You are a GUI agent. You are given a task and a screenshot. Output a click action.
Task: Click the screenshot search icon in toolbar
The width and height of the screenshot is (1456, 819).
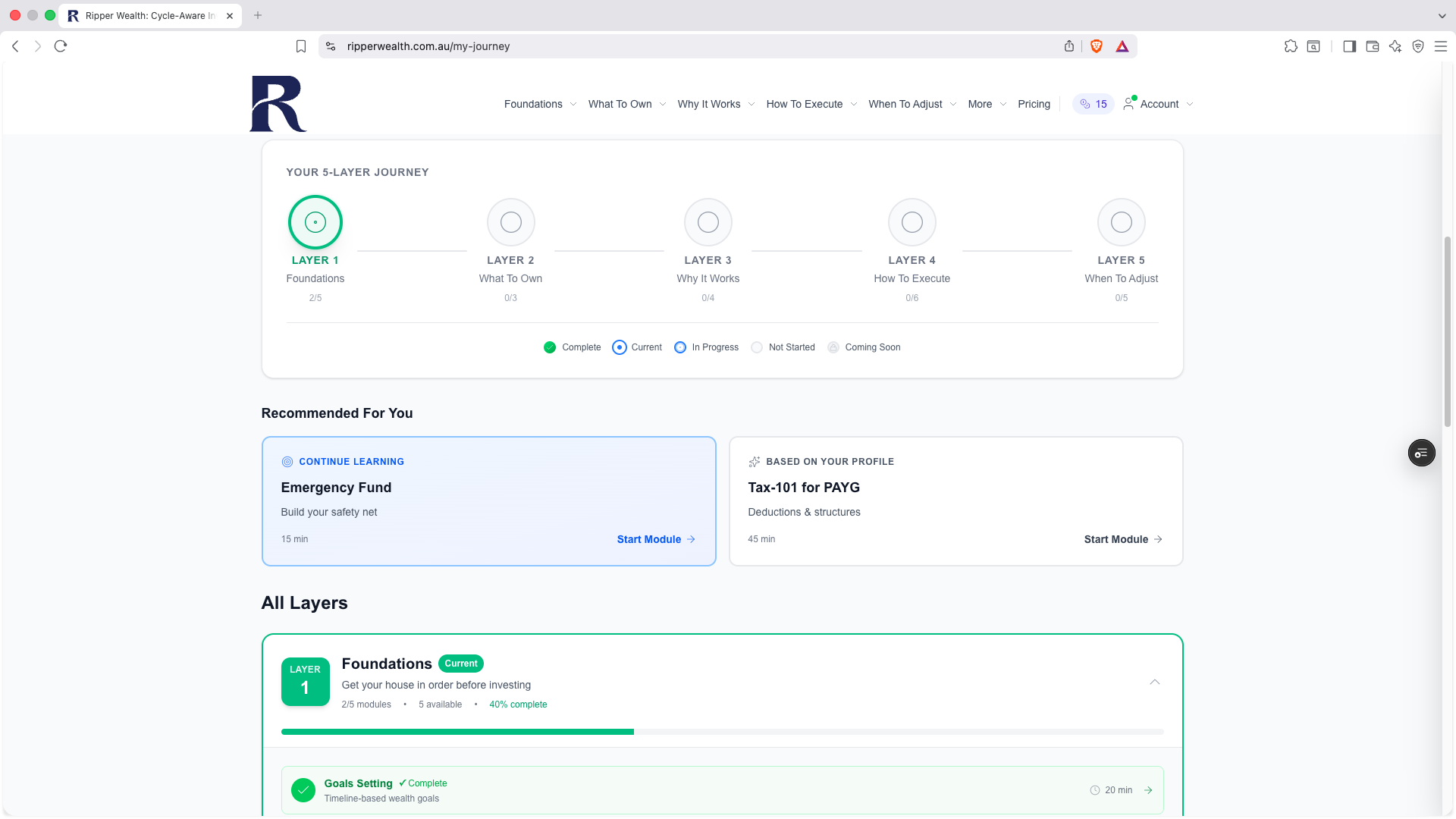[x=1313, y=46]
